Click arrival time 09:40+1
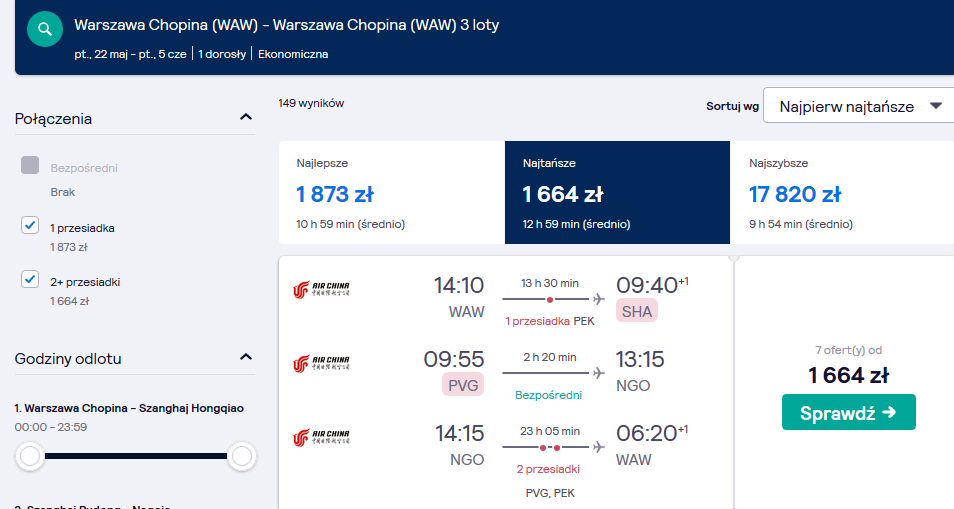 click(x=652, y=285)
